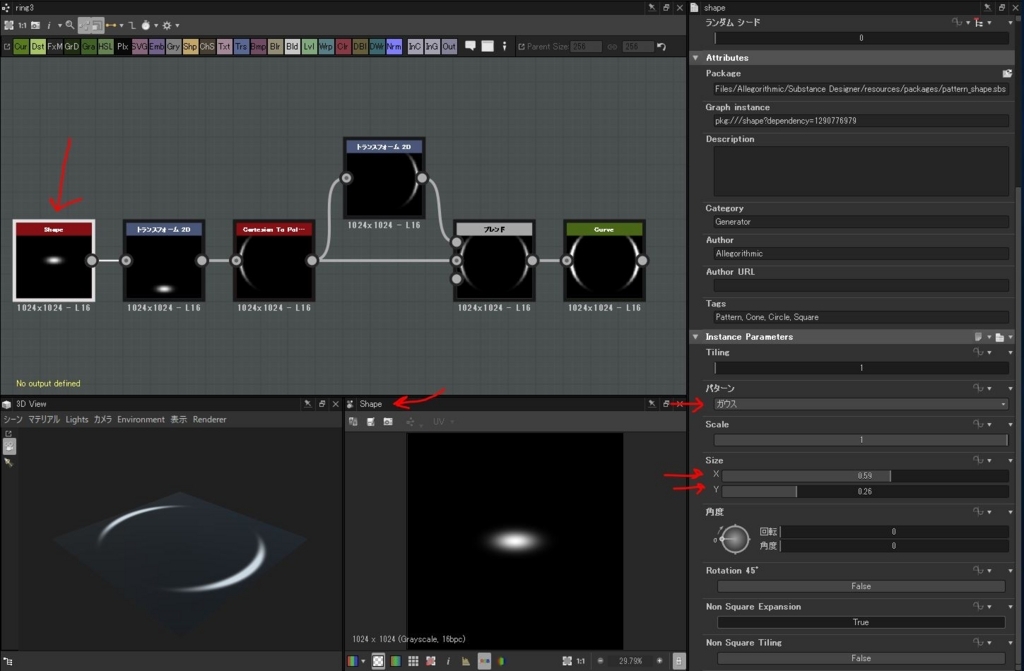
Task: Open the シーン menu in 3D View
Action: pyautogui.click(x=13, y=419)
